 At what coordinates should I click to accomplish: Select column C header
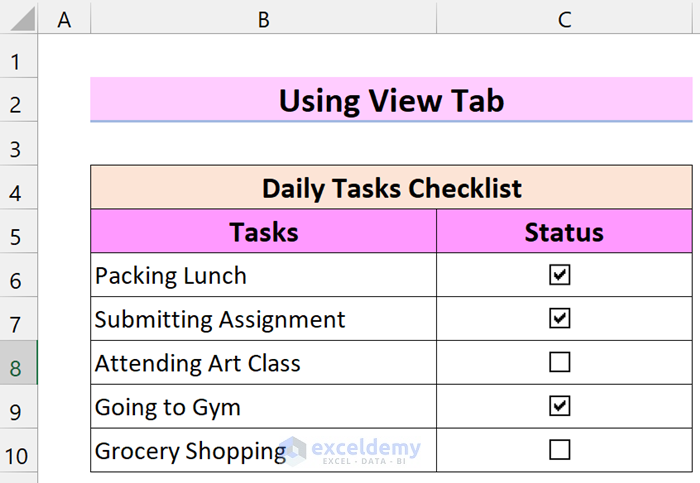(565, 18)
